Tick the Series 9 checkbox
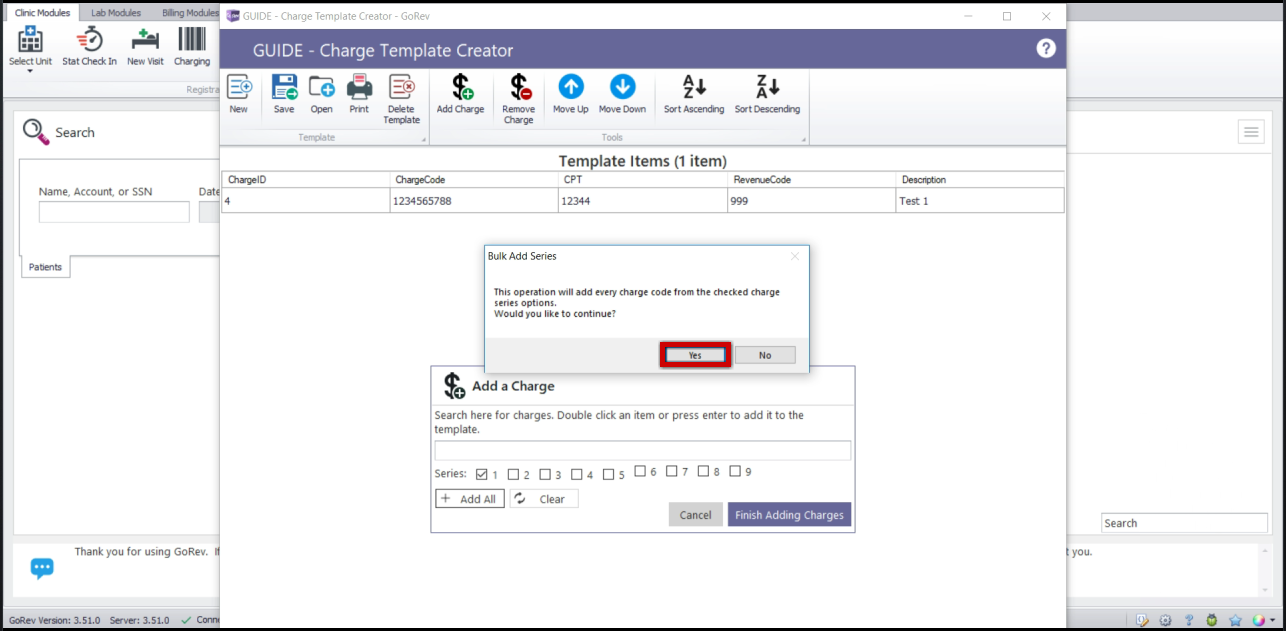 pos(735,471)
